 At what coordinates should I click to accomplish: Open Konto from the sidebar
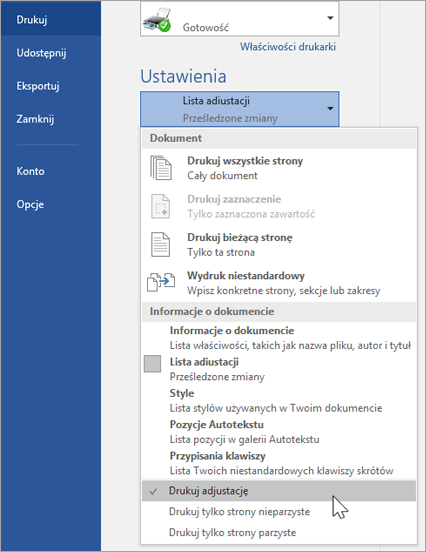coord(30,171)
